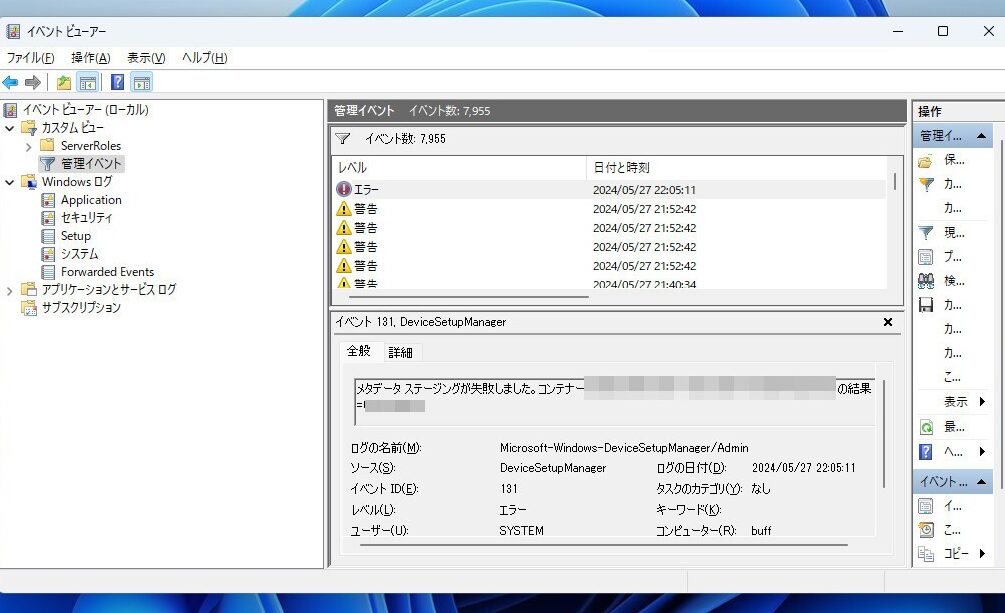Click the red error icon in event list
This screenshot has height=613, width=1005.
point(344,189)
